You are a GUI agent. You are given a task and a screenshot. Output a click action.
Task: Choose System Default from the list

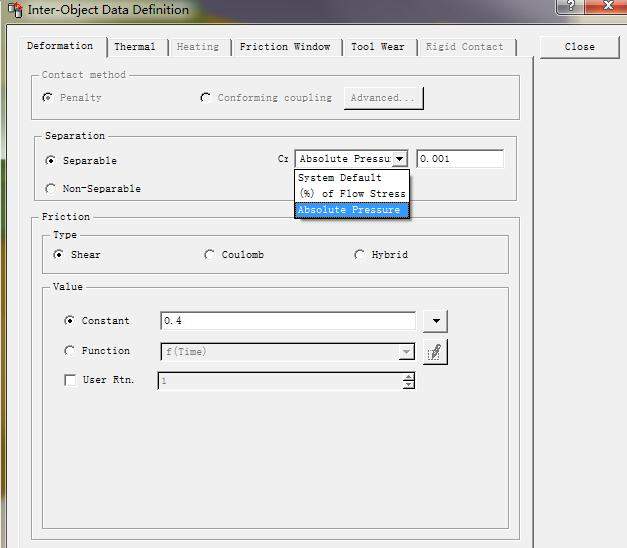352,178
